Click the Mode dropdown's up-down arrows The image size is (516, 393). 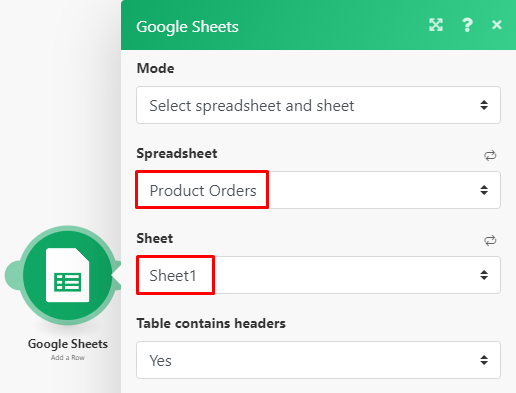(x=484, y=105)
